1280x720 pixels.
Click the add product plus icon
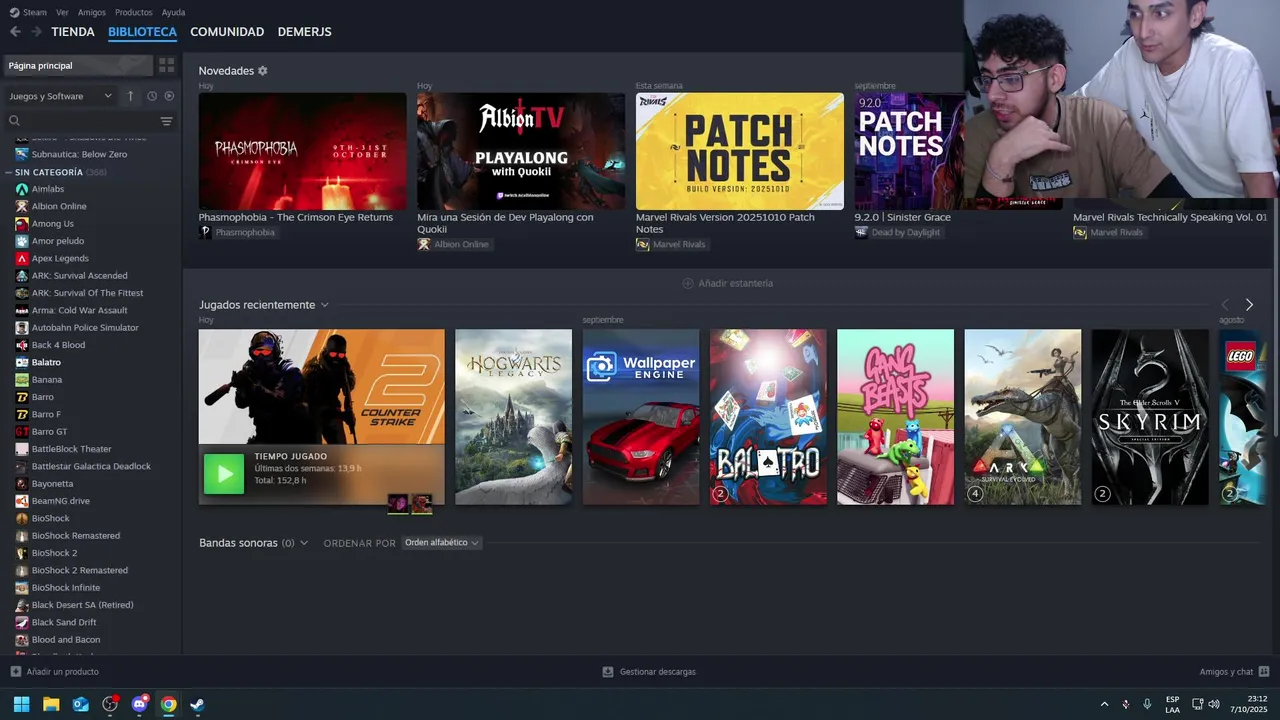pyautogui.click(x=15, y=672)
